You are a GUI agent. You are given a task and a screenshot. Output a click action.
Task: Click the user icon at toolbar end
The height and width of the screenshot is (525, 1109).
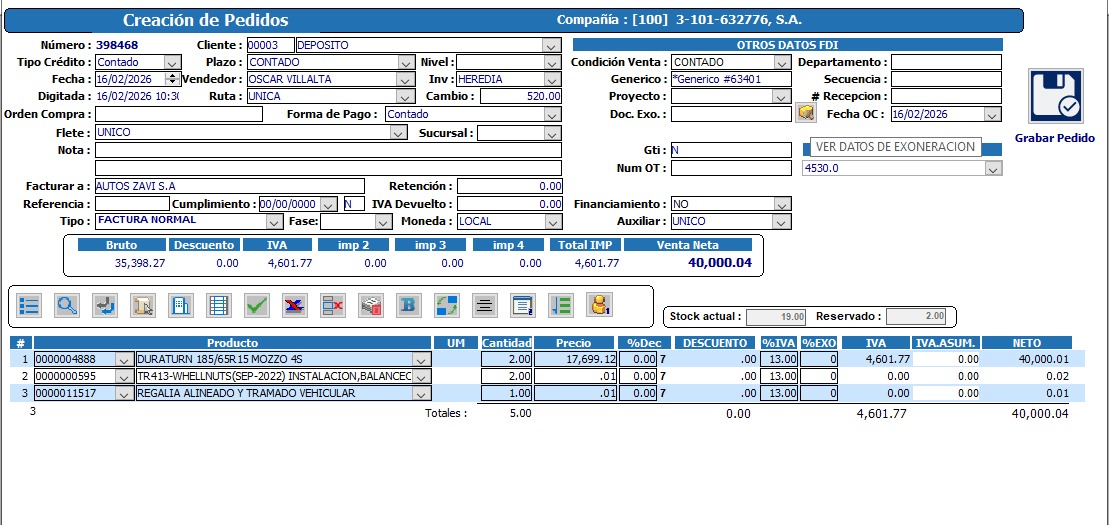[598, 305]
